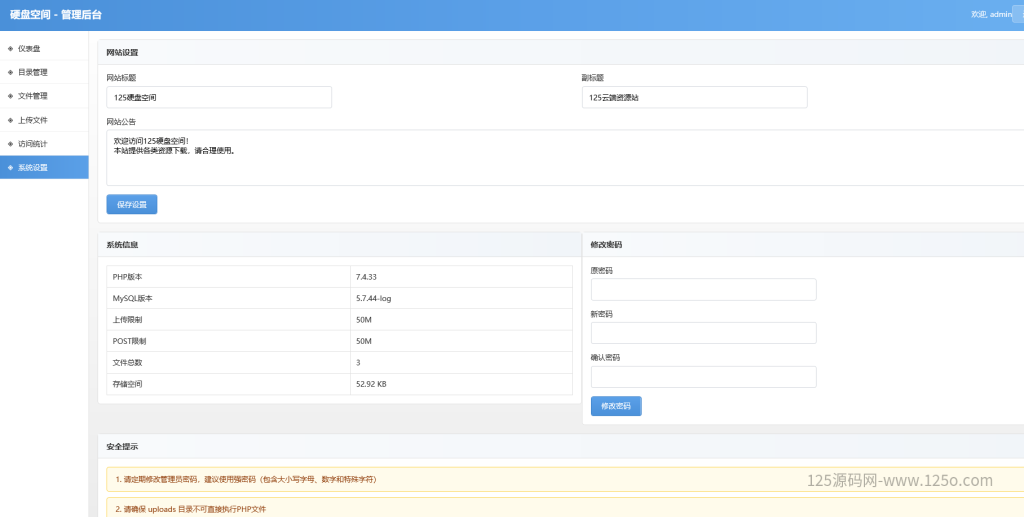1024x517 pixels.
Task: Click the 上传文件 sidebar icon
Action: pyautogui.click(x=10, y=120)
